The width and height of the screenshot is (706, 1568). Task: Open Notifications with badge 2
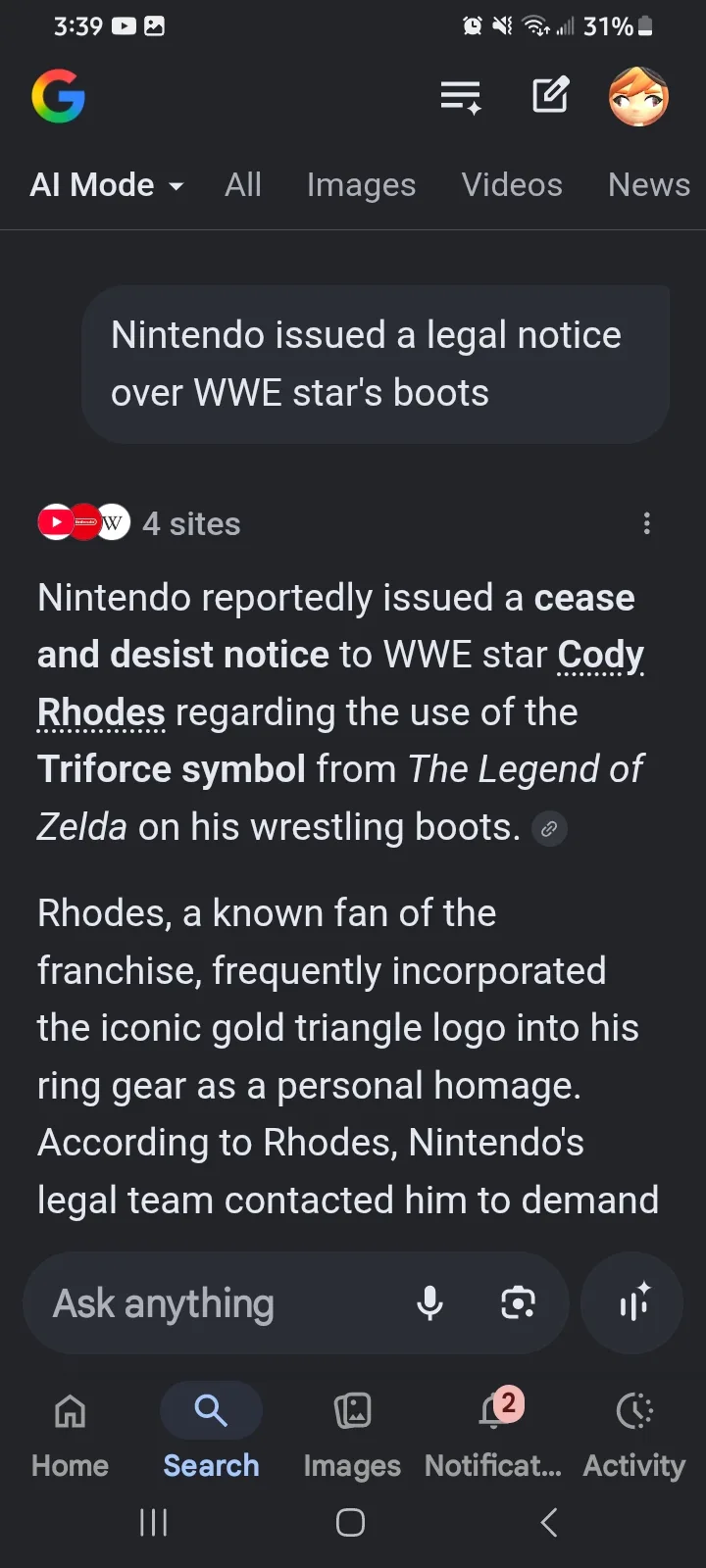tap(493, 1435)
